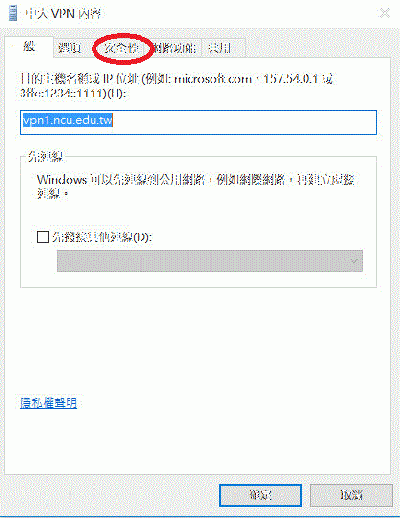The height and width of the screenshot is (518, 400).
Task: Dismiss the dialog with 取消 button
Action: point(351,495)
